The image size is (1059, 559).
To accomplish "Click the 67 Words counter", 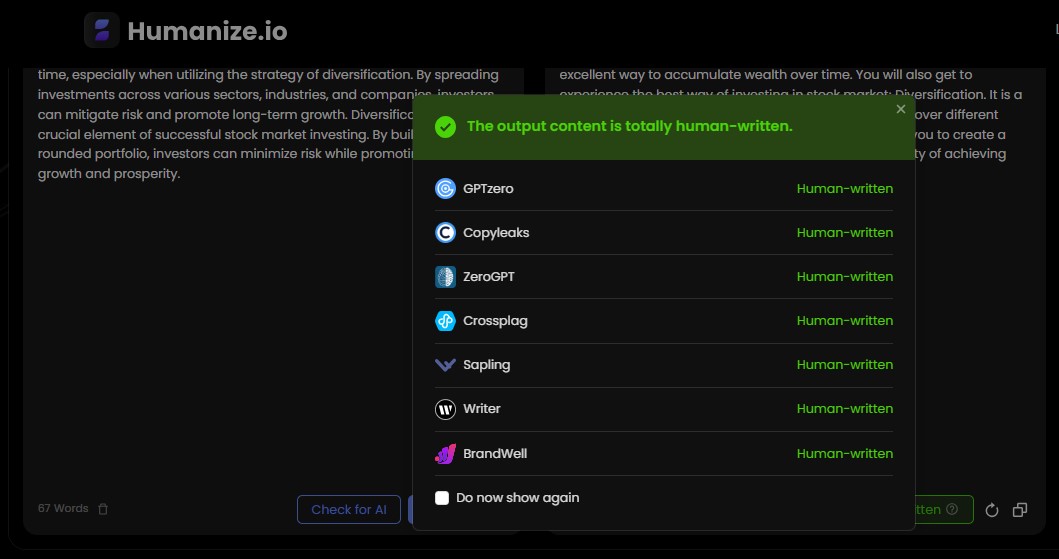I will click(x=63, y=509).
